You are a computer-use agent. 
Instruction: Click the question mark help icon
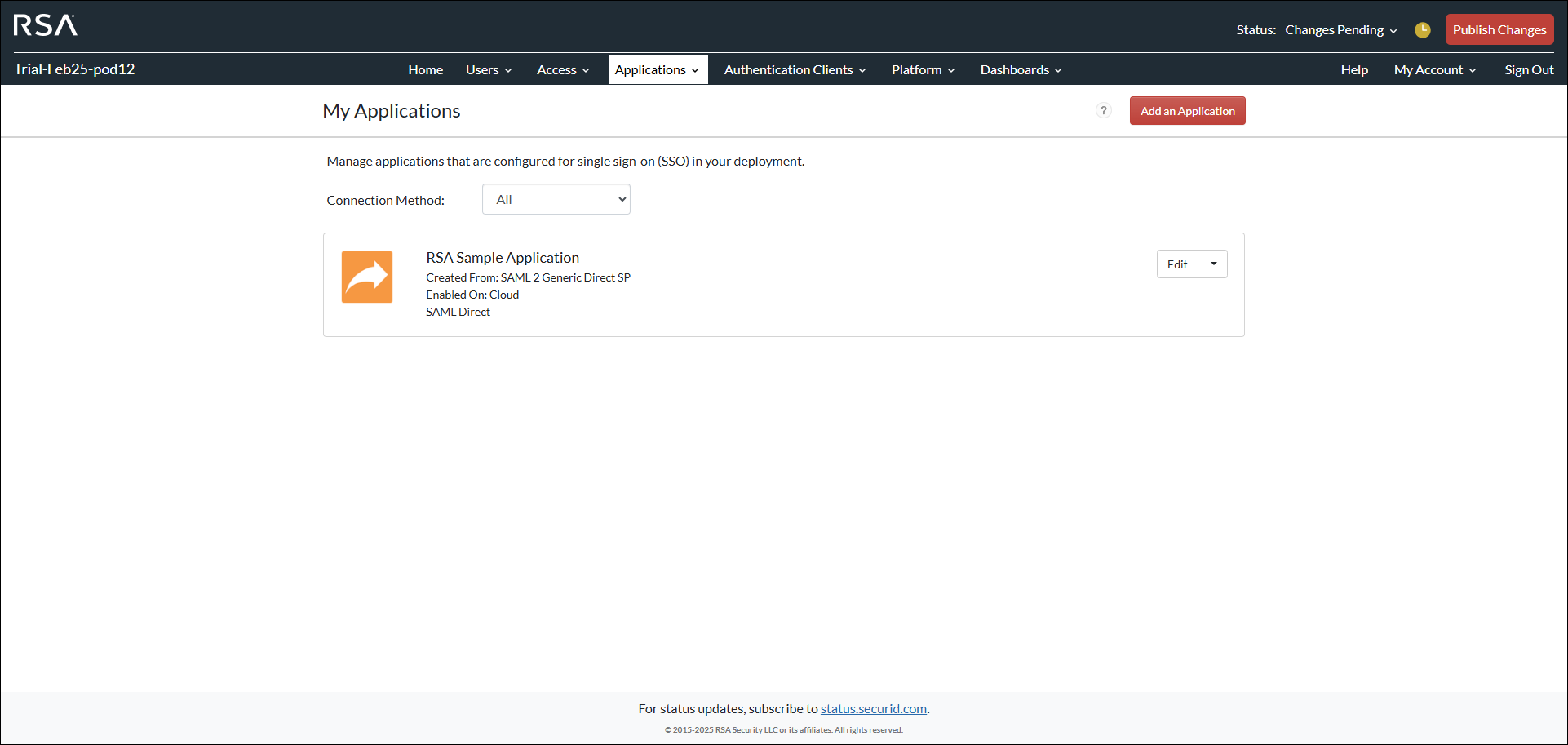tap(1103, 111)
